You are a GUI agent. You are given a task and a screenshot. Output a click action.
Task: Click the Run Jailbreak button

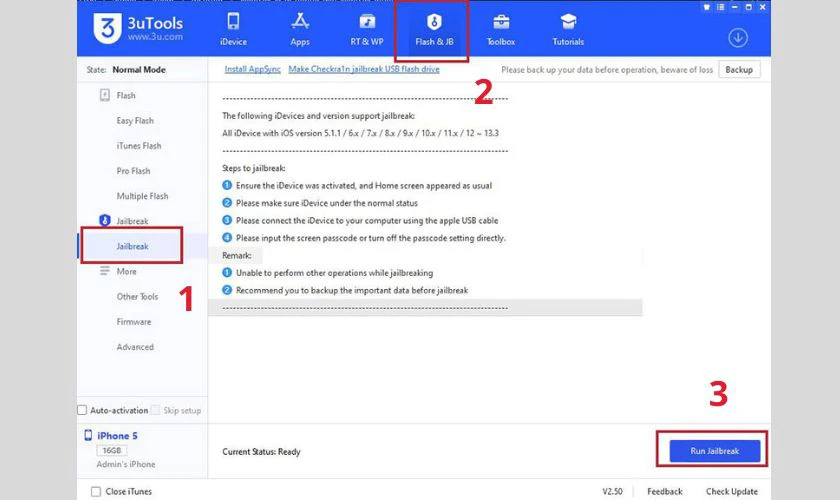(715, 451)
